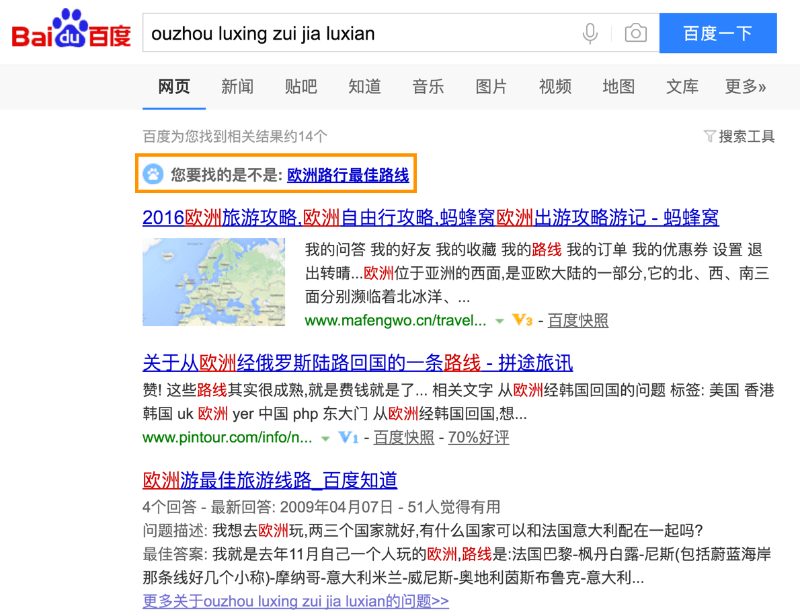The height and width of the screenshot is (616, 800).
Task: Click inside the search input field
Action: [350, 32]
